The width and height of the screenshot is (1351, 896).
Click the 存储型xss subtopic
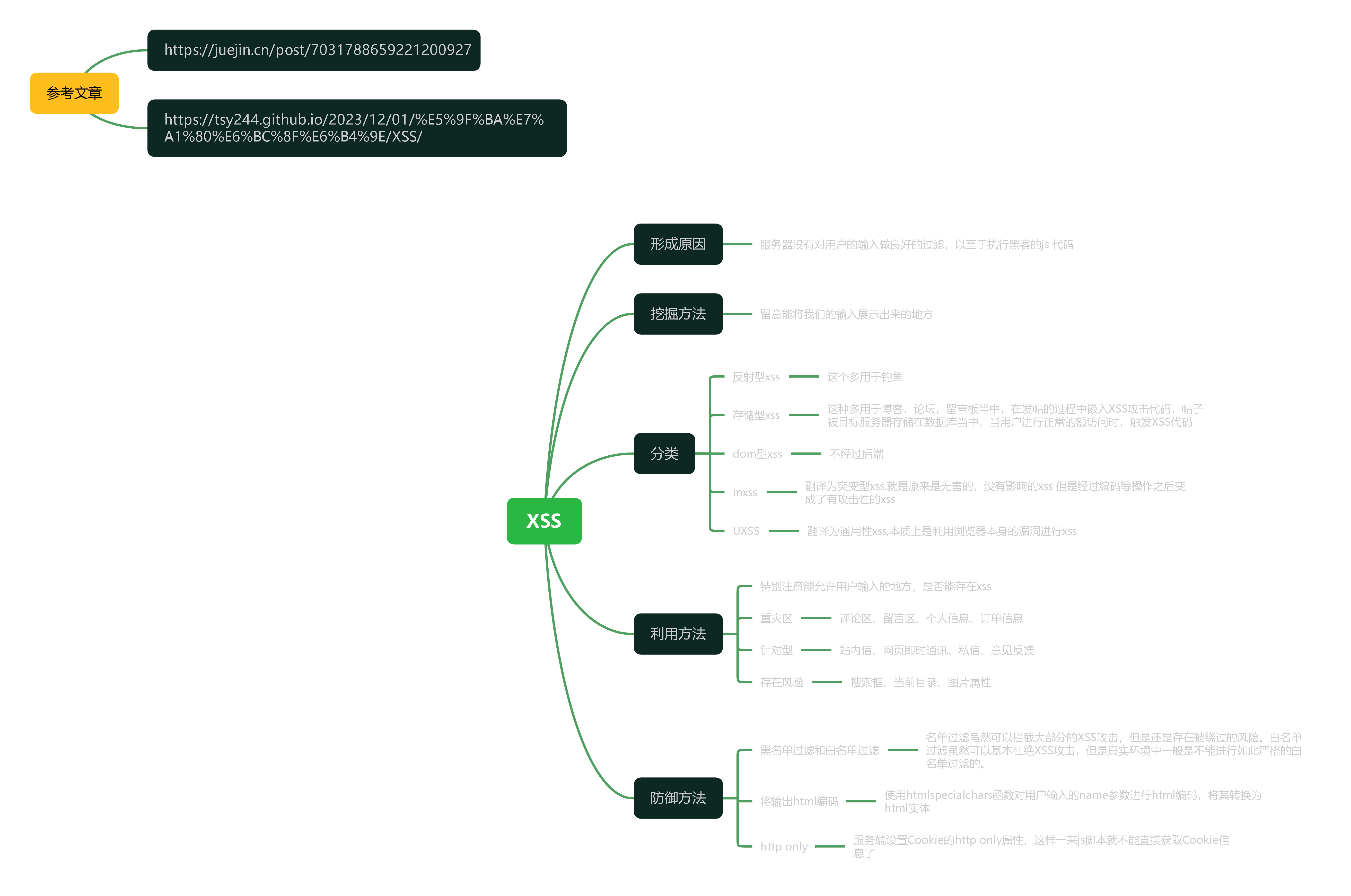(x=756, y=415)
